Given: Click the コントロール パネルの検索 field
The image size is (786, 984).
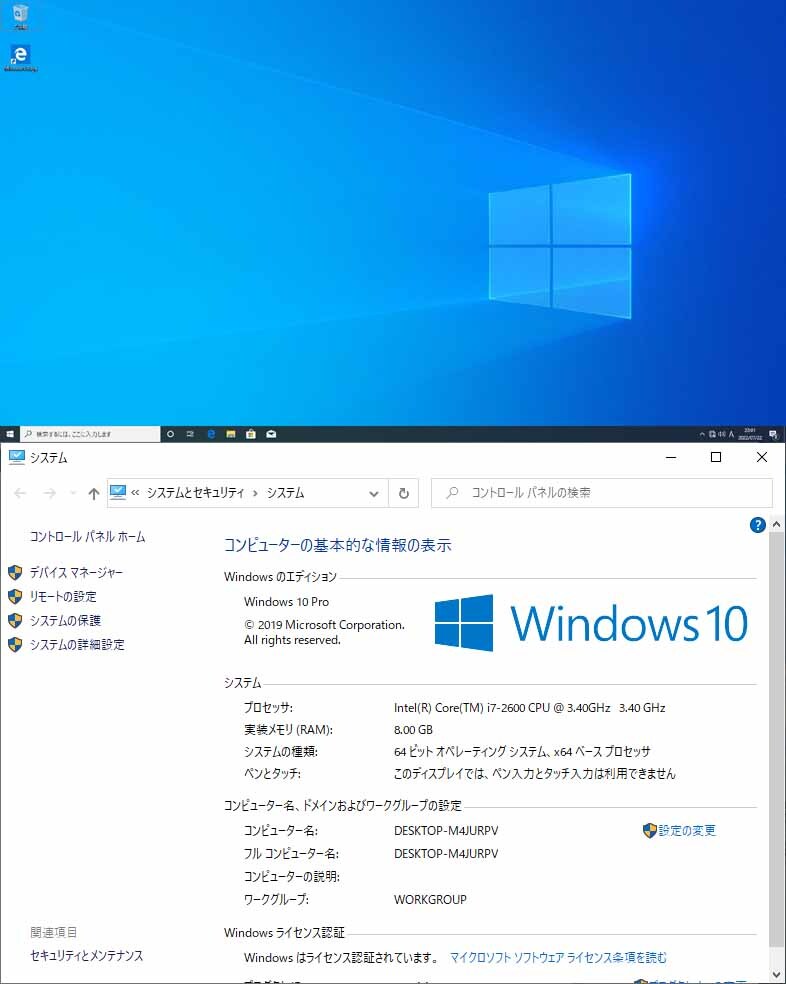Looking at the screenshot, I should click(x=601, y=493).
